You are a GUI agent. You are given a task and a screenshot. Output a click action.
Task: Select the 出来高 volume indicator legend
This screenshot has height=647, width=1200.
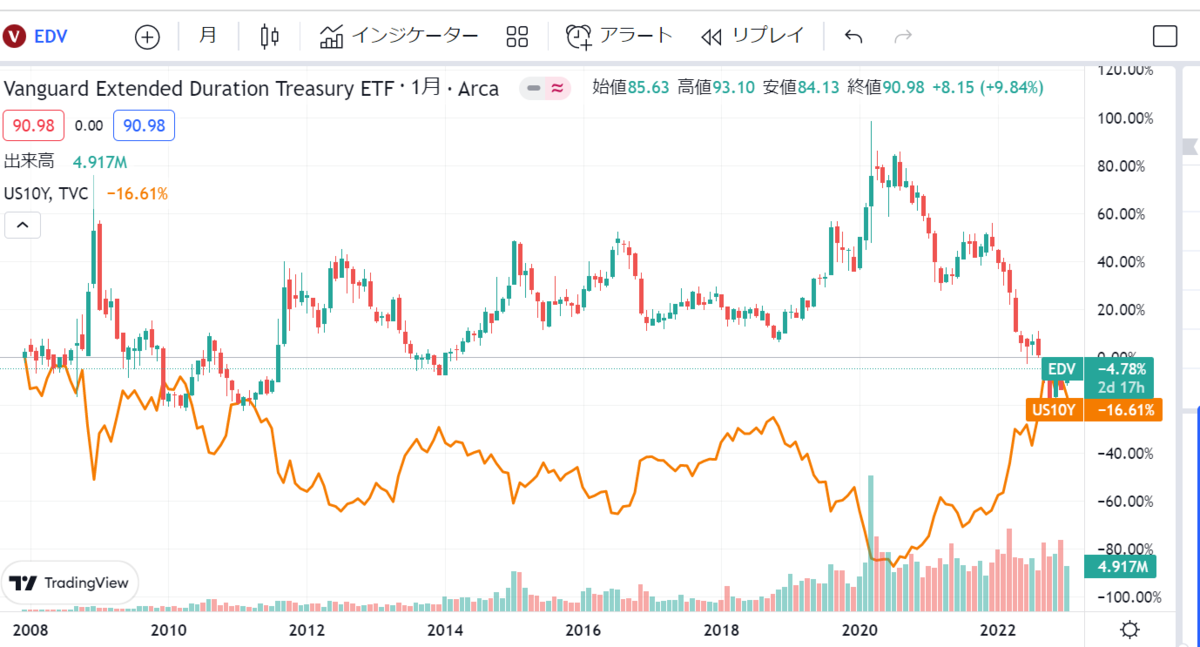[28, 161]
